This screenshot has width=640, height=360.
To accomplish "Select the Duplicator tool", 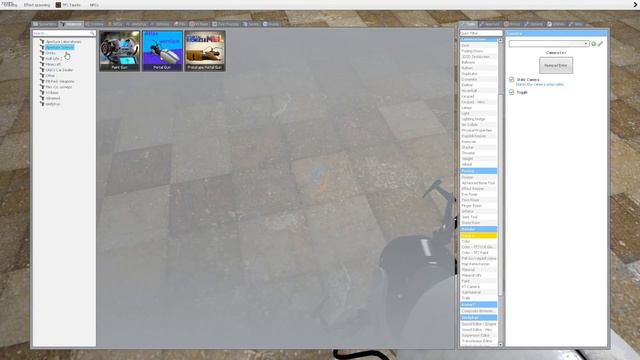I will [x=478, y=74].
